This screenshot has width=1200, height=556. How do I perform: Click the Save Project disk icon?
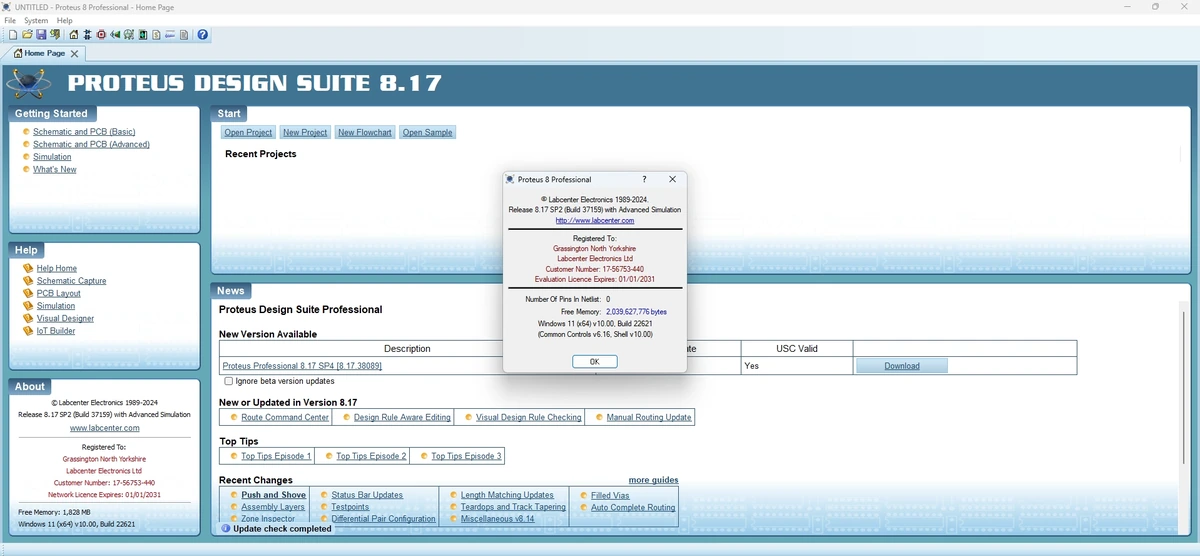(x=41, y=34)
